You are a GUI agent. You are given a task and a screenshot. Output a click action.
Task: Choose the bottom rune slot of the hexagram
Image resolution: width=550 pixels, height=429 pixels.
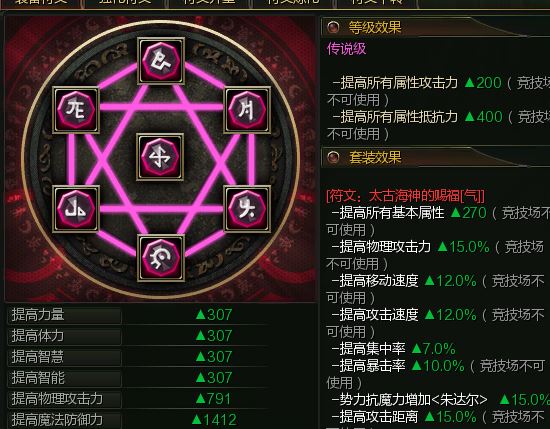161,258
